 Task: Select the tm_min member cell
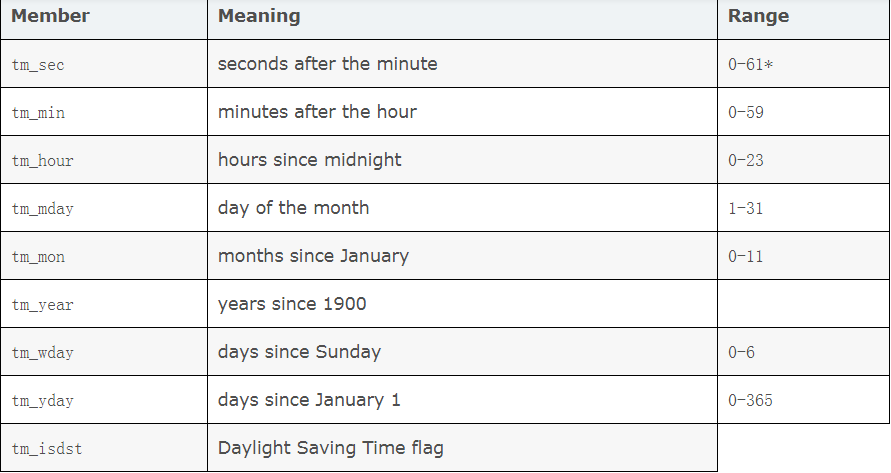pyautogui.click(x=104, y=111)
